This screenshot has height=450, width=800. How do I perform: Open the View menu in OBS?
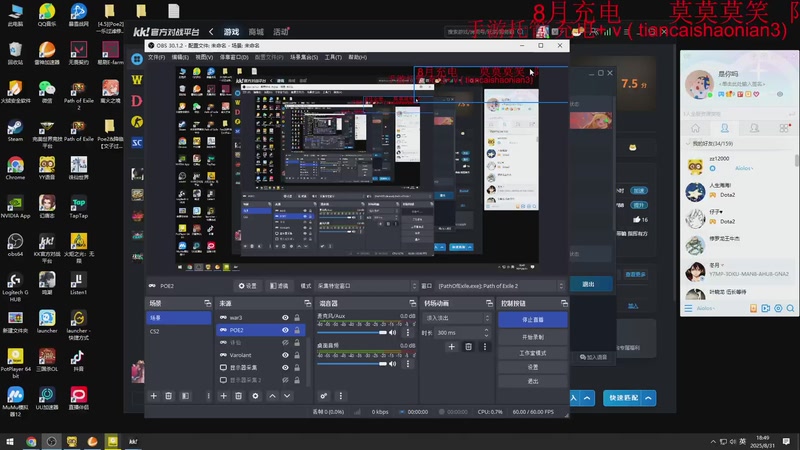(x=204, y=57)
